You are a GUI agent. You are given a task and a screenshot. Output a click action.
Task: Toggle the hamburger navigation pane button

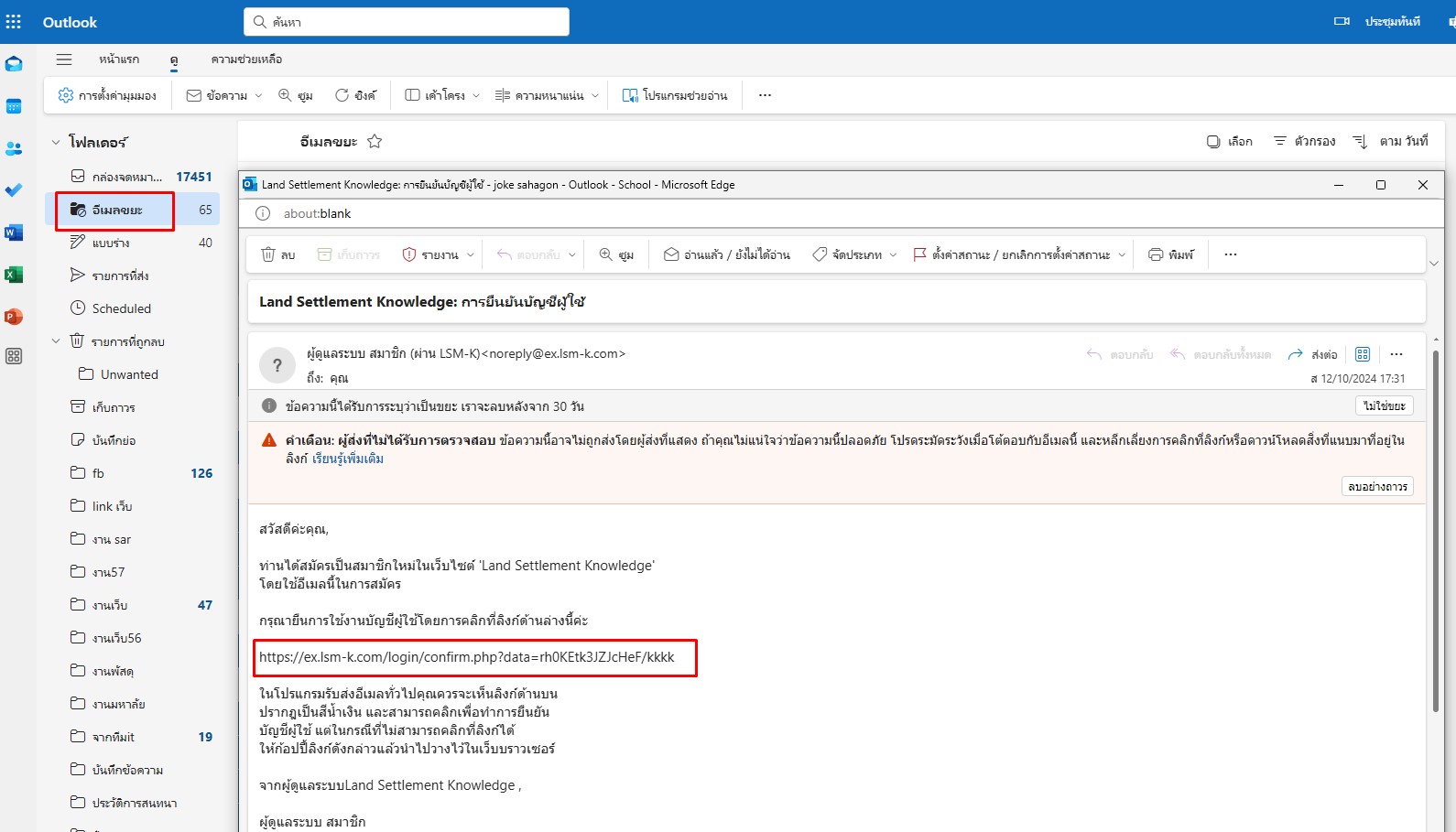[x=64, y=59]
